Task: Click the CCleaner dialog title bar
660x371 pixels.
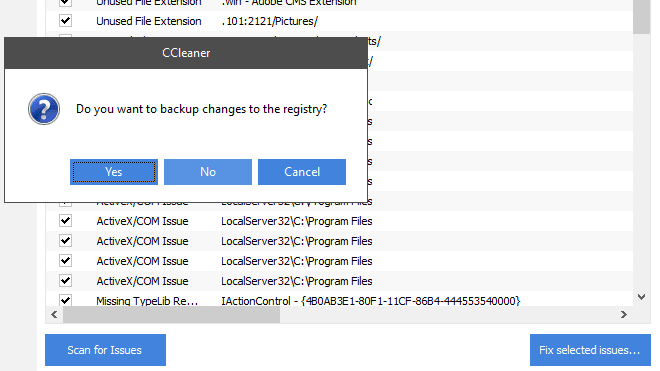Action: pos(186,53)
